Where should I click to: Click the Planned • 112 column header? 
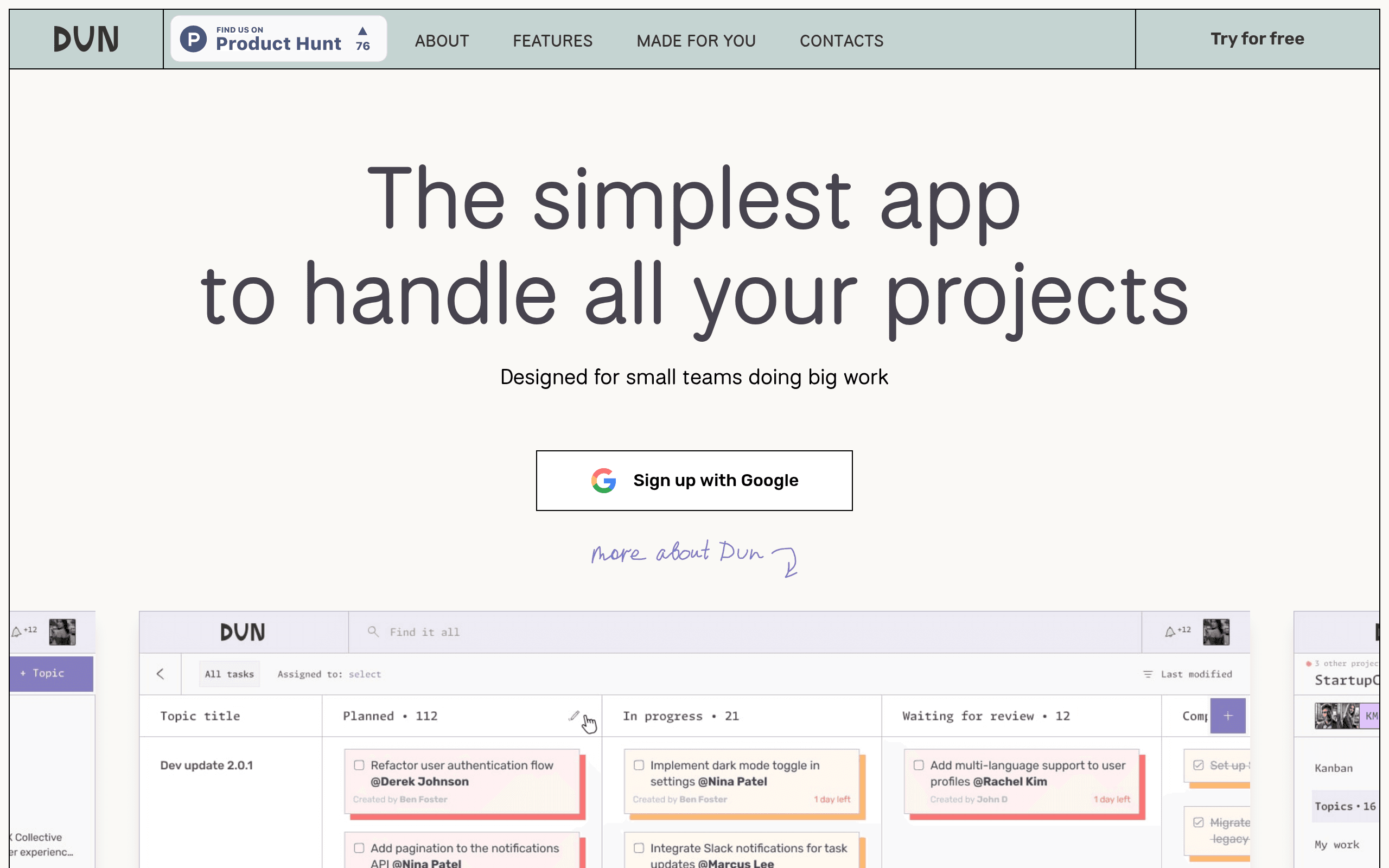pos(390,716)
